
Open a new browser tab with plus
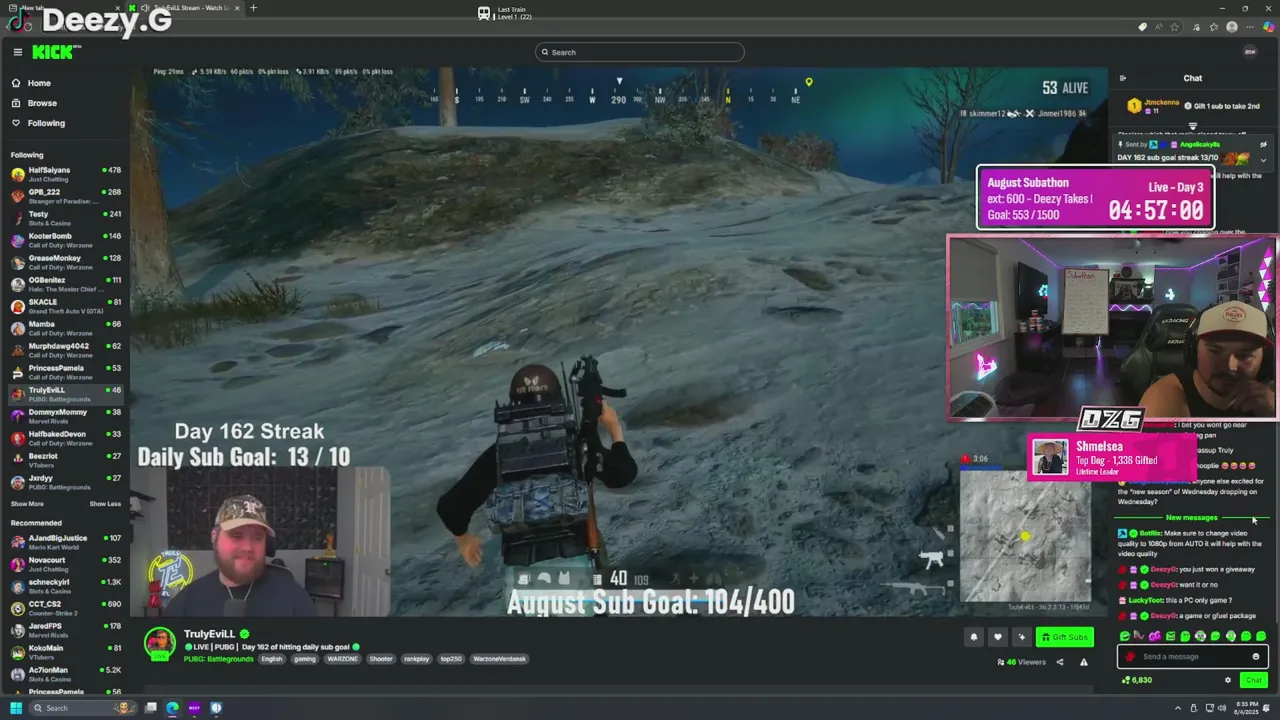(253, 8)
